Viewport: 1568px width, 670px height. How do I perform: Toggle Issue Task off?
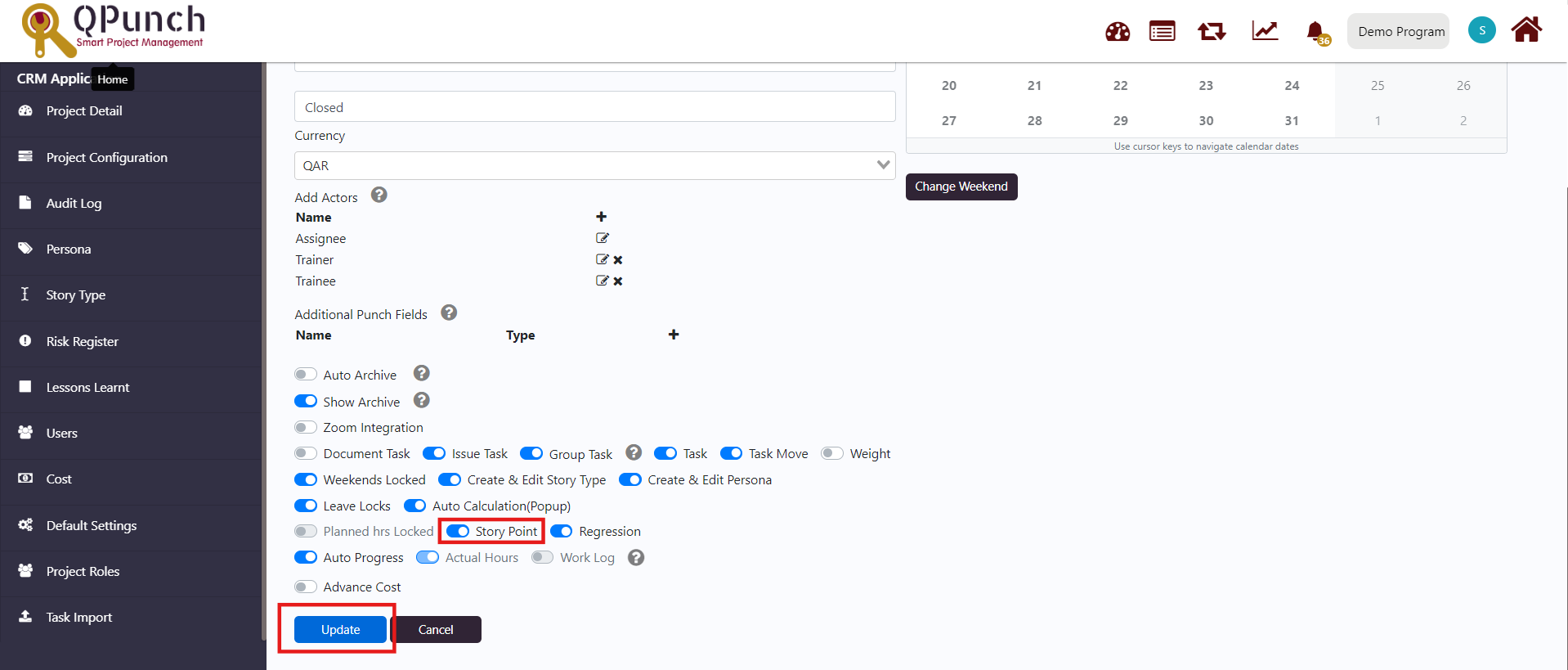tap(434, 453)
